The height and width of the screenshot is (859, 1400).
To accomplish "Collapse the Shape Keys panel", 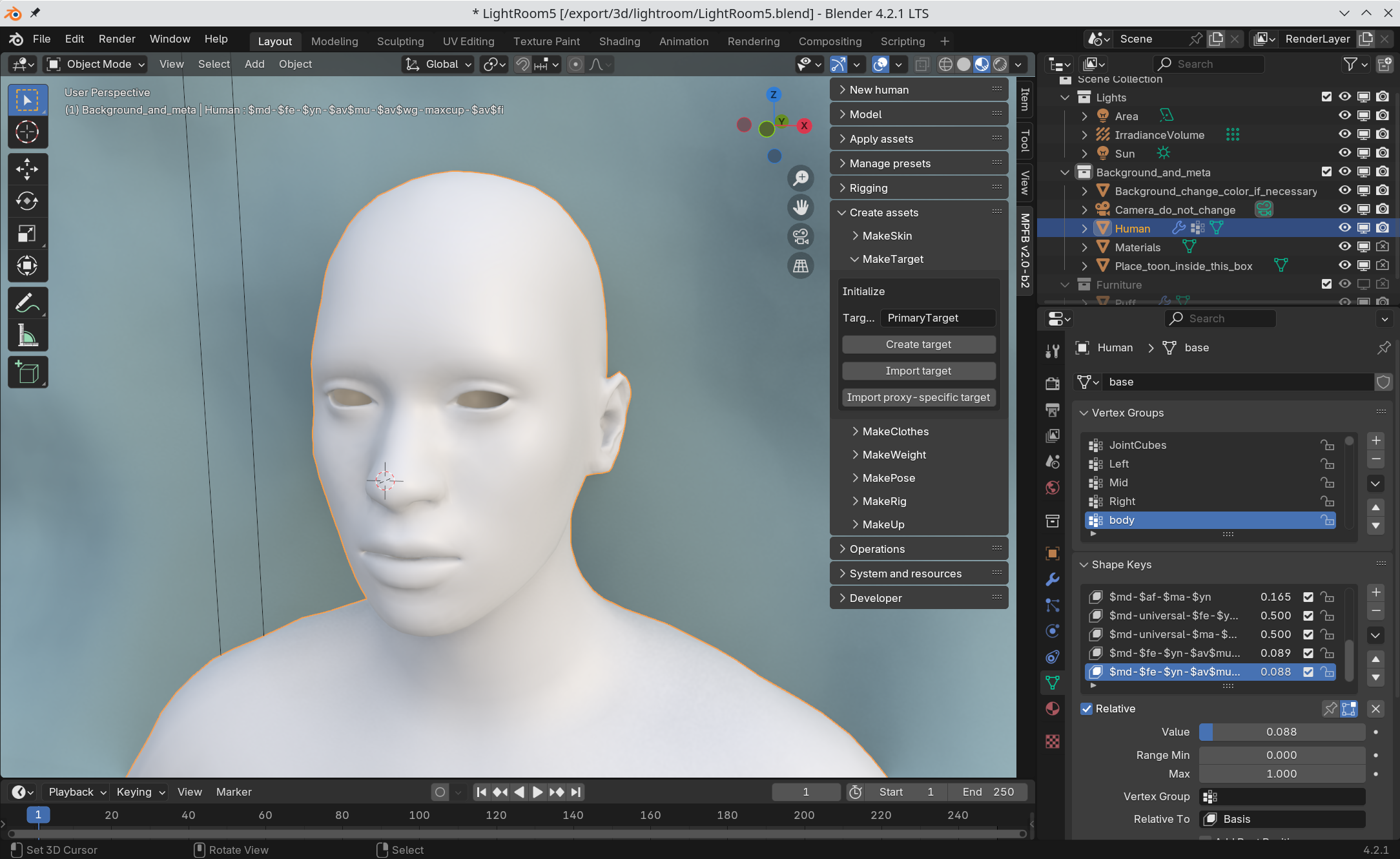I will pos(1122,564).
